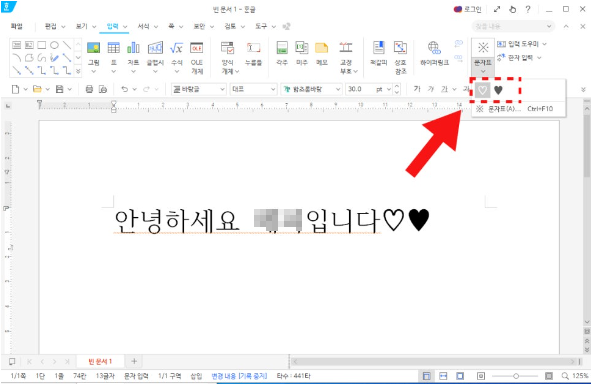The height and width of the screenshot is (384, 593).
Task: Switch to page-width view icon in status bar
Action: (x=443, y=376)
